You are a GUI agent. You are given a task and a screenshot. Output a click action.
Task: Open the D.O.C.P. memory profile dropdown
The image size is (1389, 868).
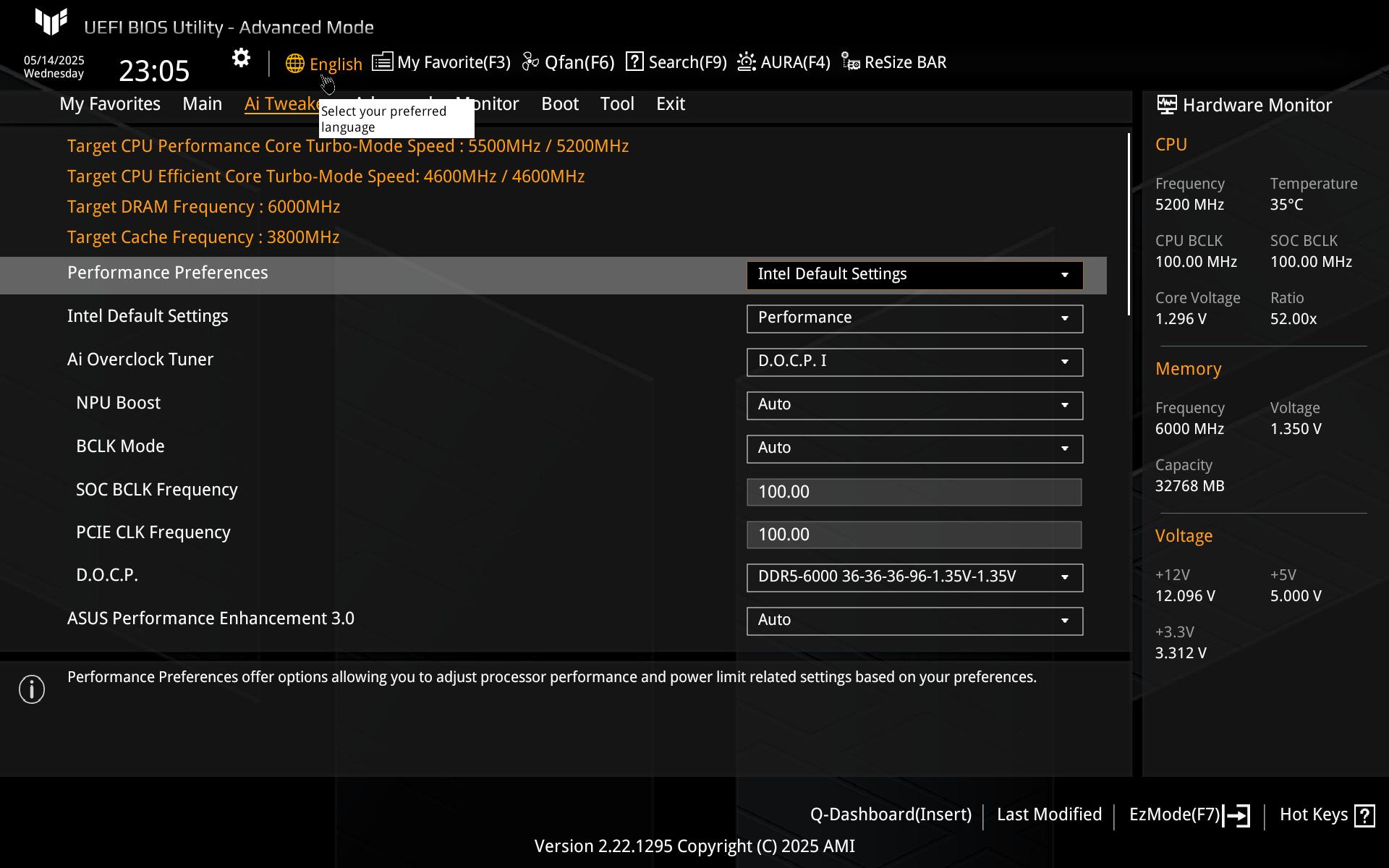914,577
